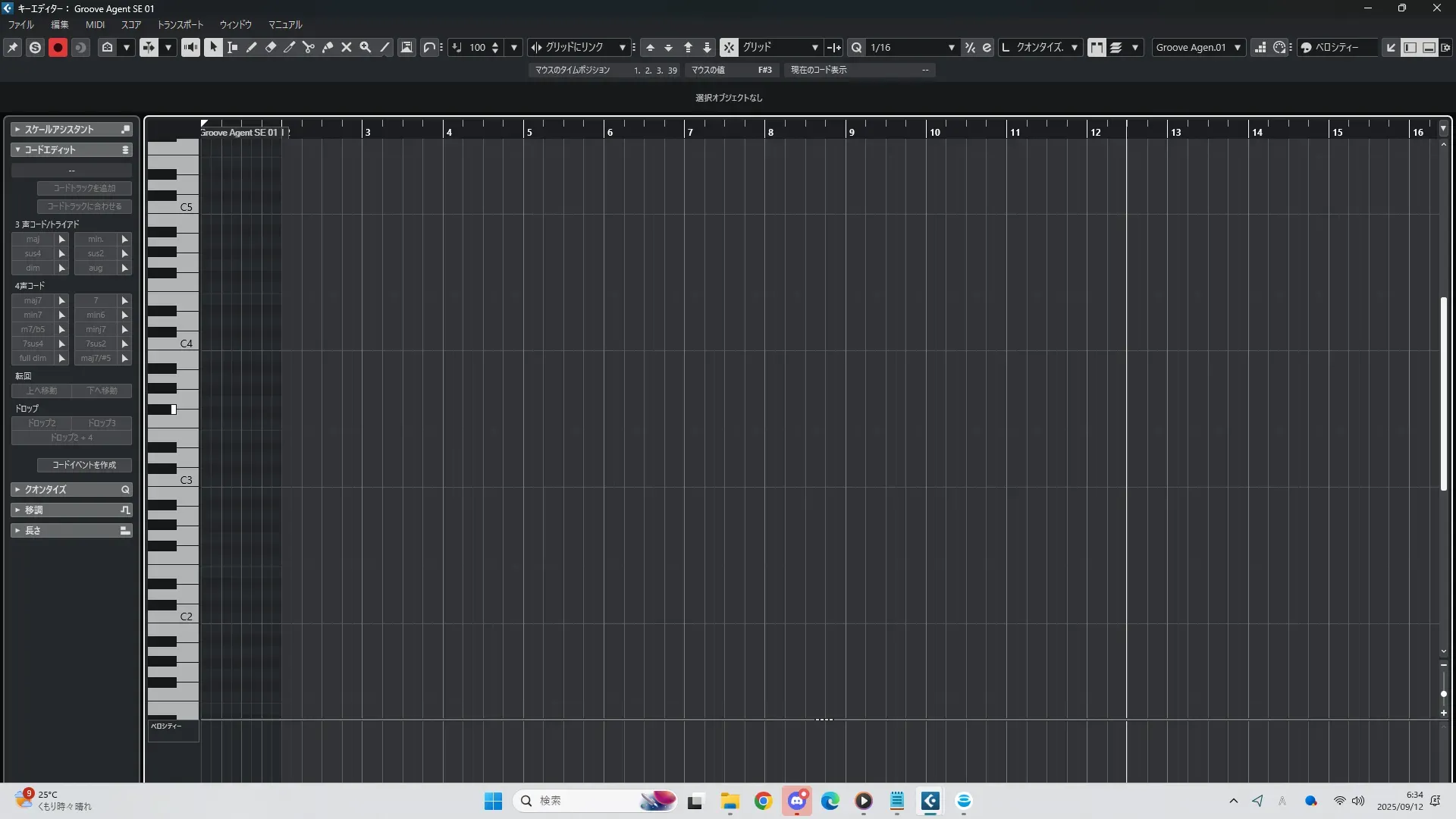Viewport: 1456px width, 819px height.
Task: Toggle the Solo Editor button
Action: coord(35,48)
